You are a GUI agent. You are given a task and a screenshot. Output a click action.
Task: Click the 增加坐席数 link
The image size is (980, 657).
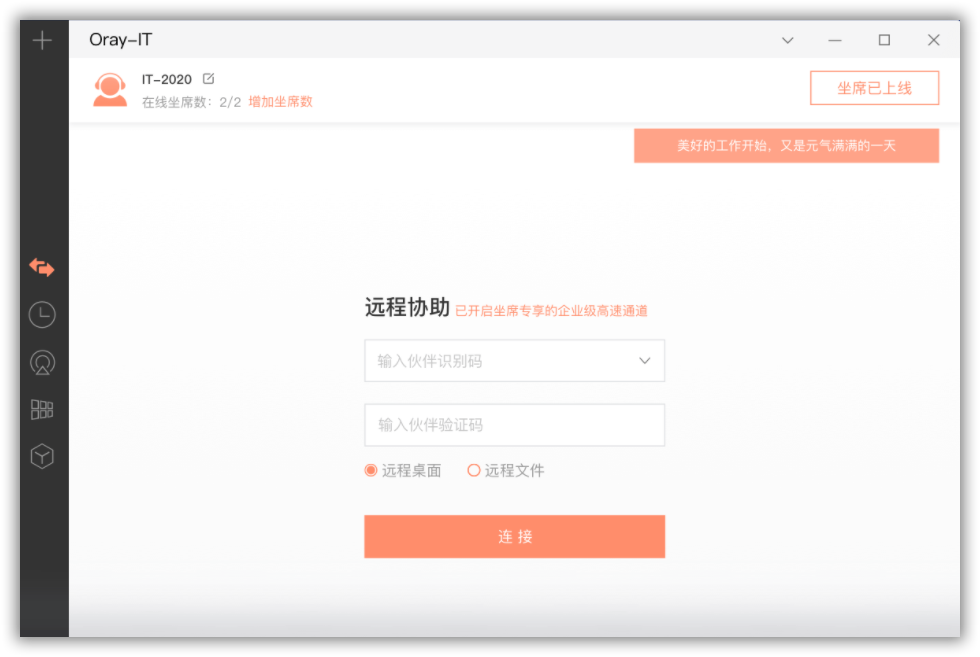(281, 102)
